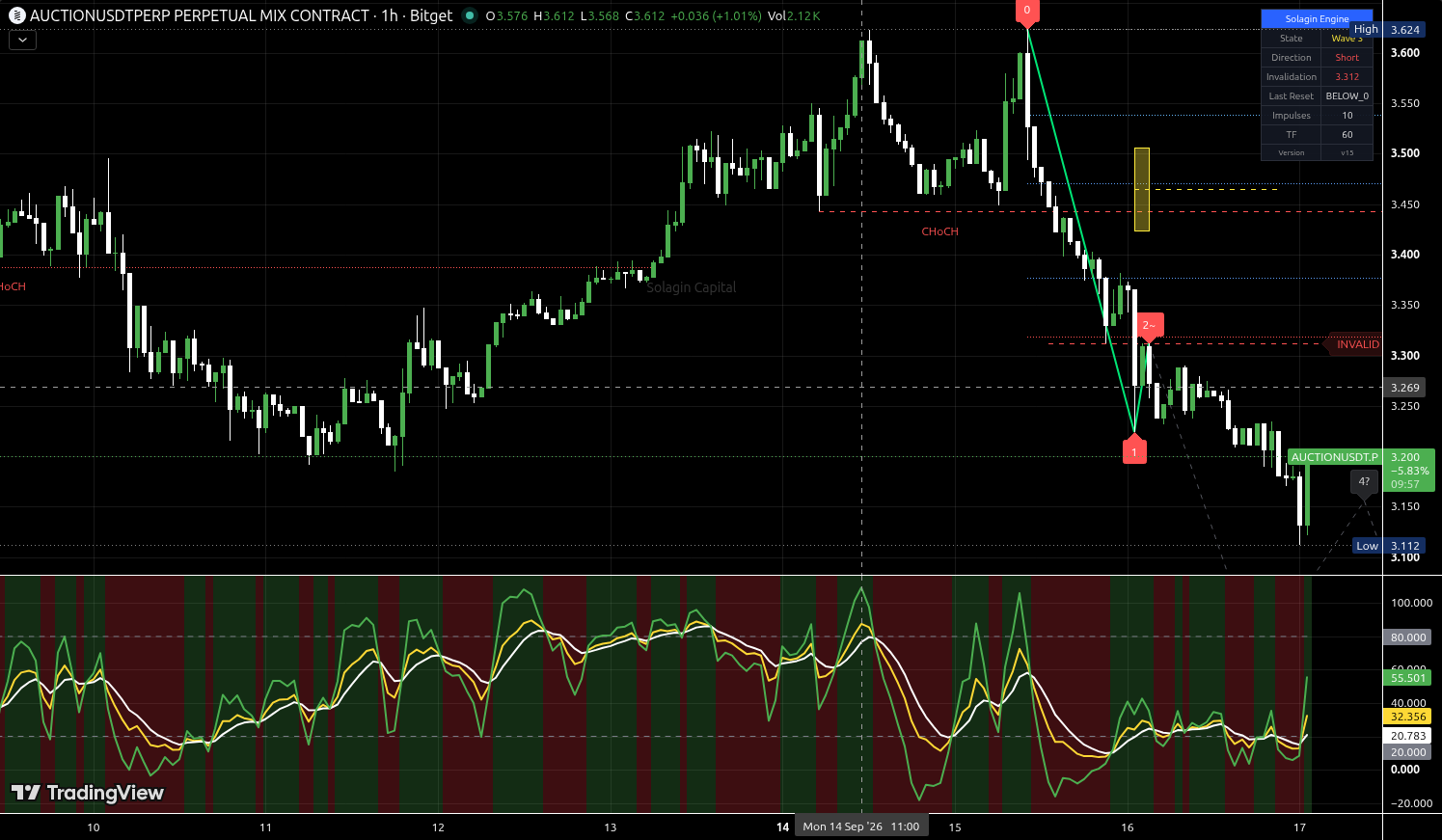Click the +0.036 (+1.01%) change value
This screenshot has width=1442, height=840.
(x=716, y=15)
